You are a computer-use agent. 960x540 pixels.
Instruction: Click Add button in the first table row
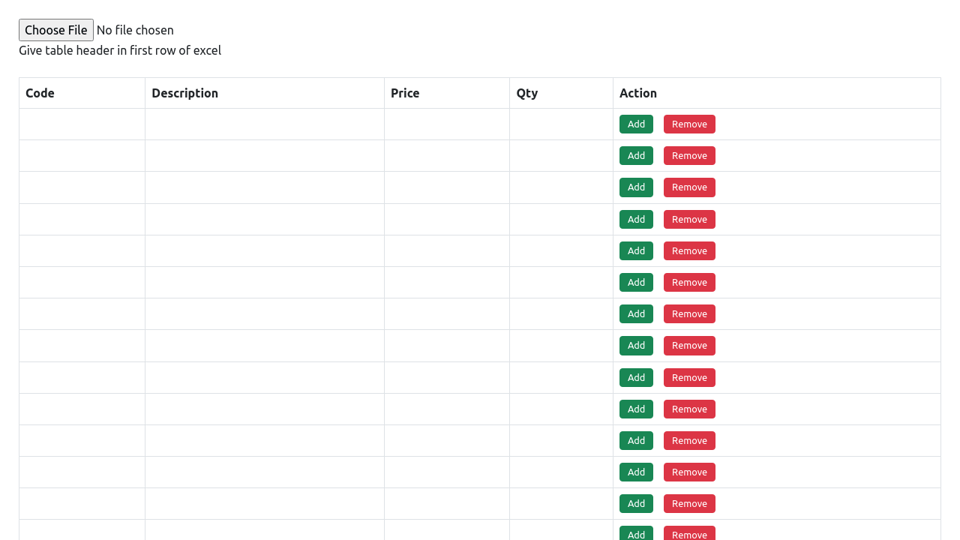(636, 124)
